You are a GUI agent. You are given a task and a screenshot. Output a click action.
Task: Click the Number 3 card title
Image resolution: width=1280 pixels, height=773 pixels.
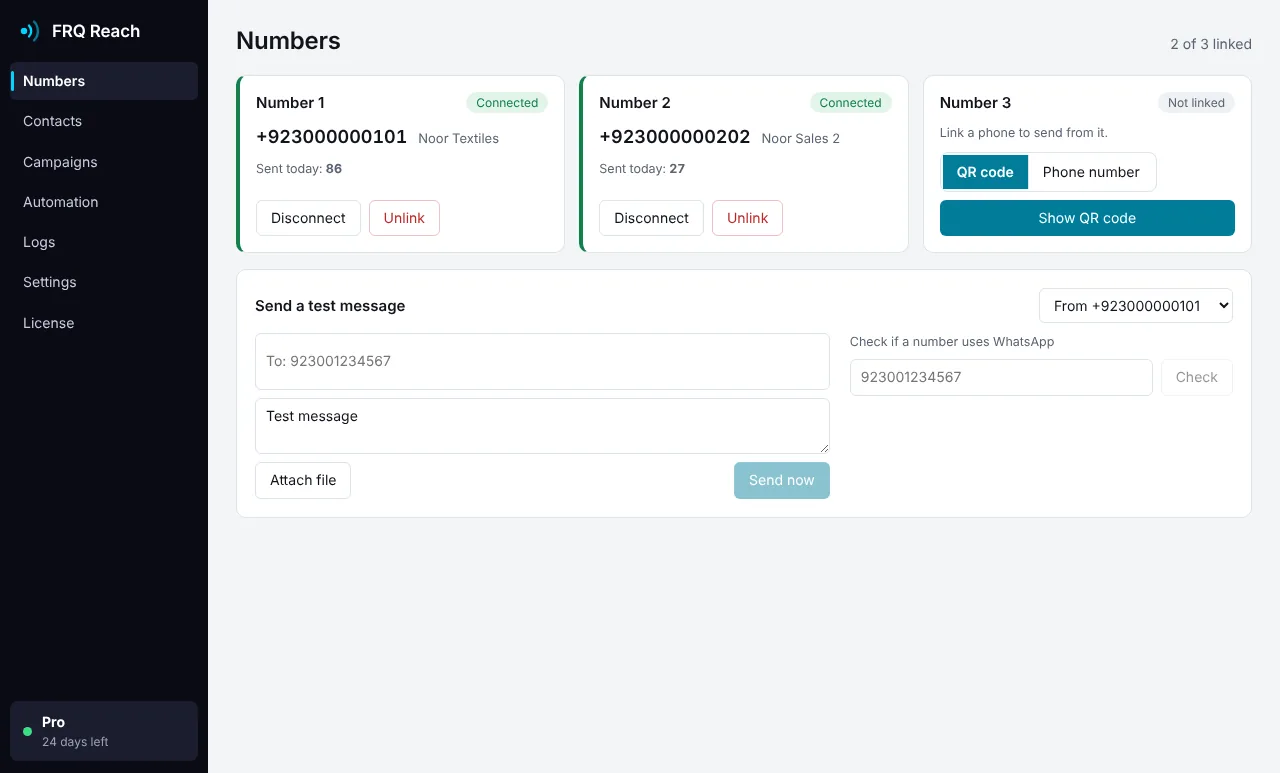[975, 103]
